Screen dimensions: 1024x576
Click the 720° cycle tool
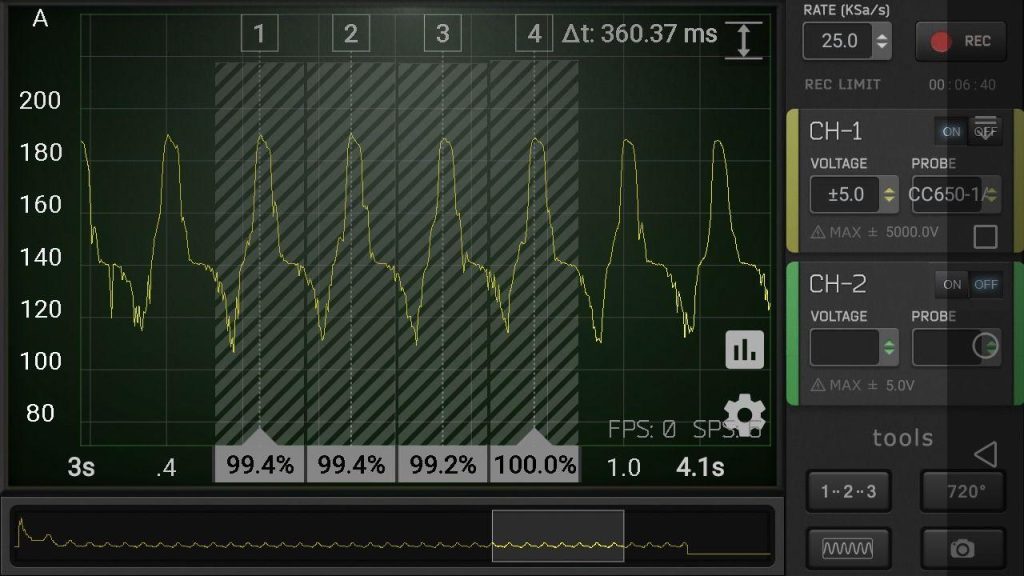pos(961,491)
